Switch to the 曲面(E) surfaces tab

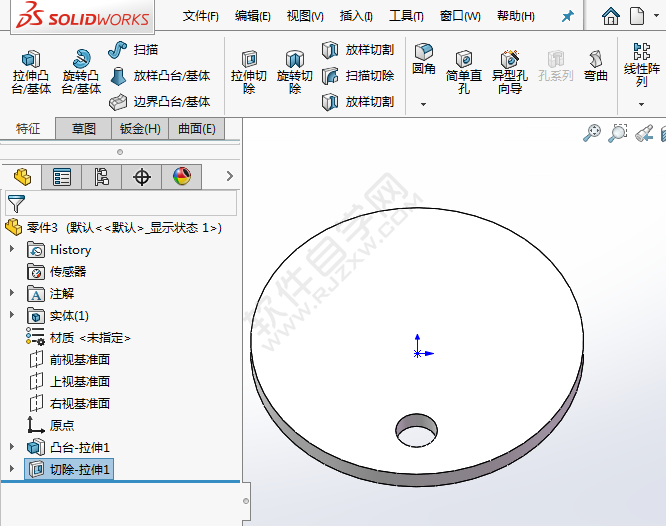197,128
